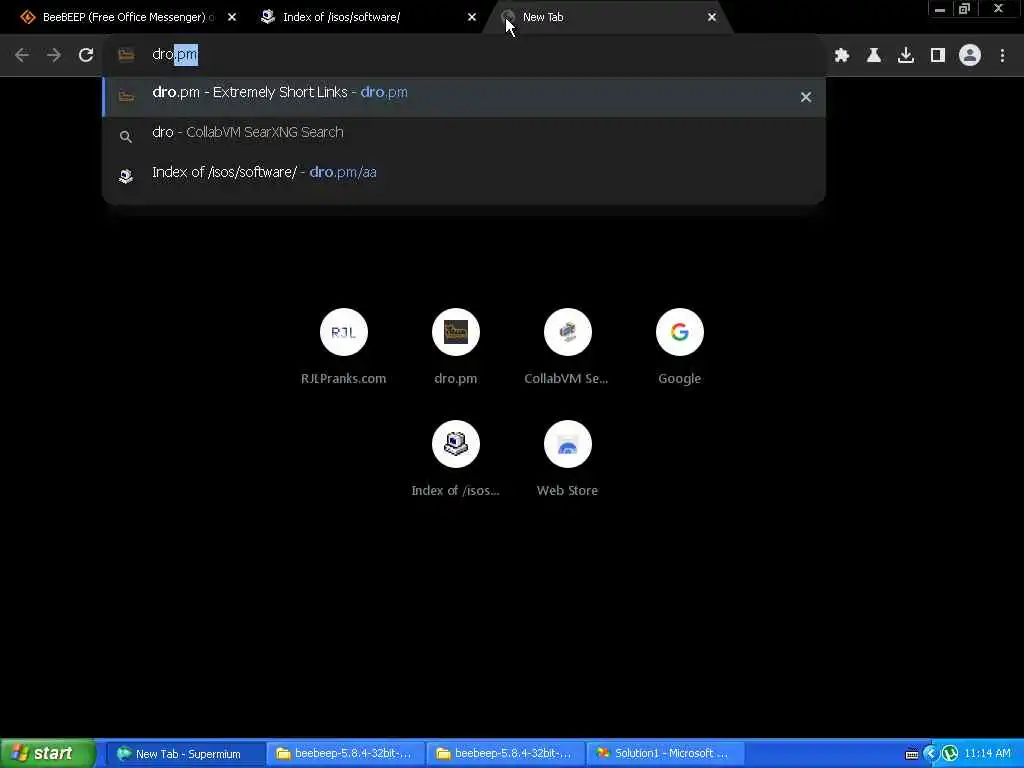1024x768 pixels.
Task: Go forward using the forward arrow
Action: click(54, 55)
